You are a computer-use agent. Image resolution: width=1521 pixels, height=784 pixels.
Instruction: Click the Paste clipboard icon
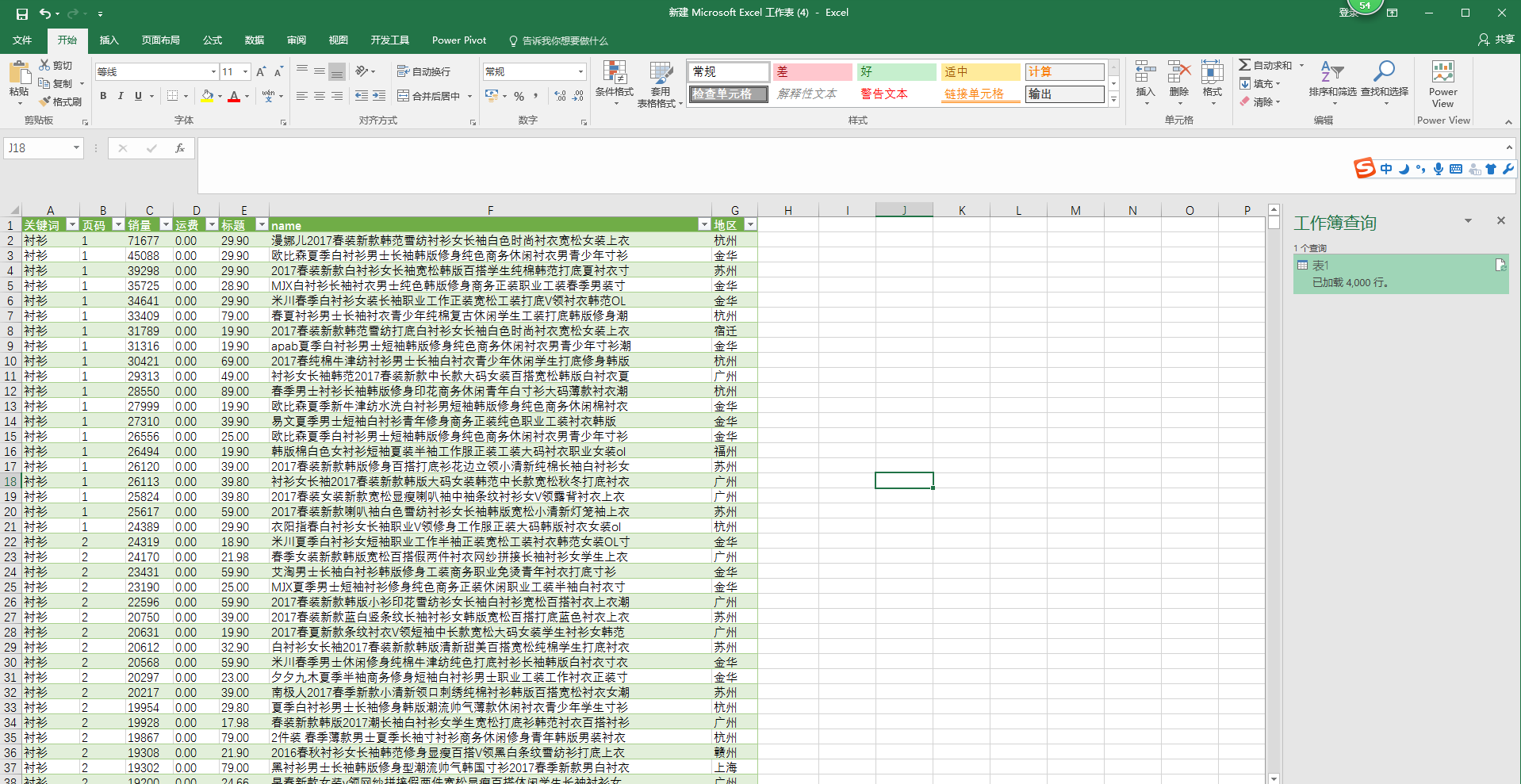tap(19, 73)
